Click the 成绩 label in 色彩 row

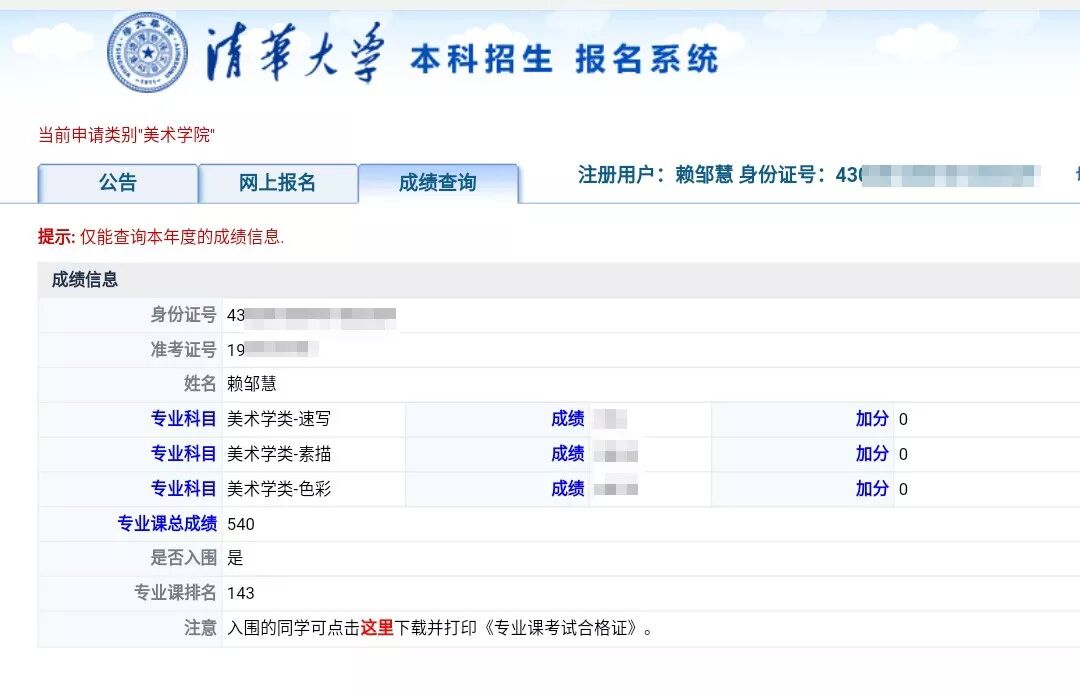(x=568, y=489)
